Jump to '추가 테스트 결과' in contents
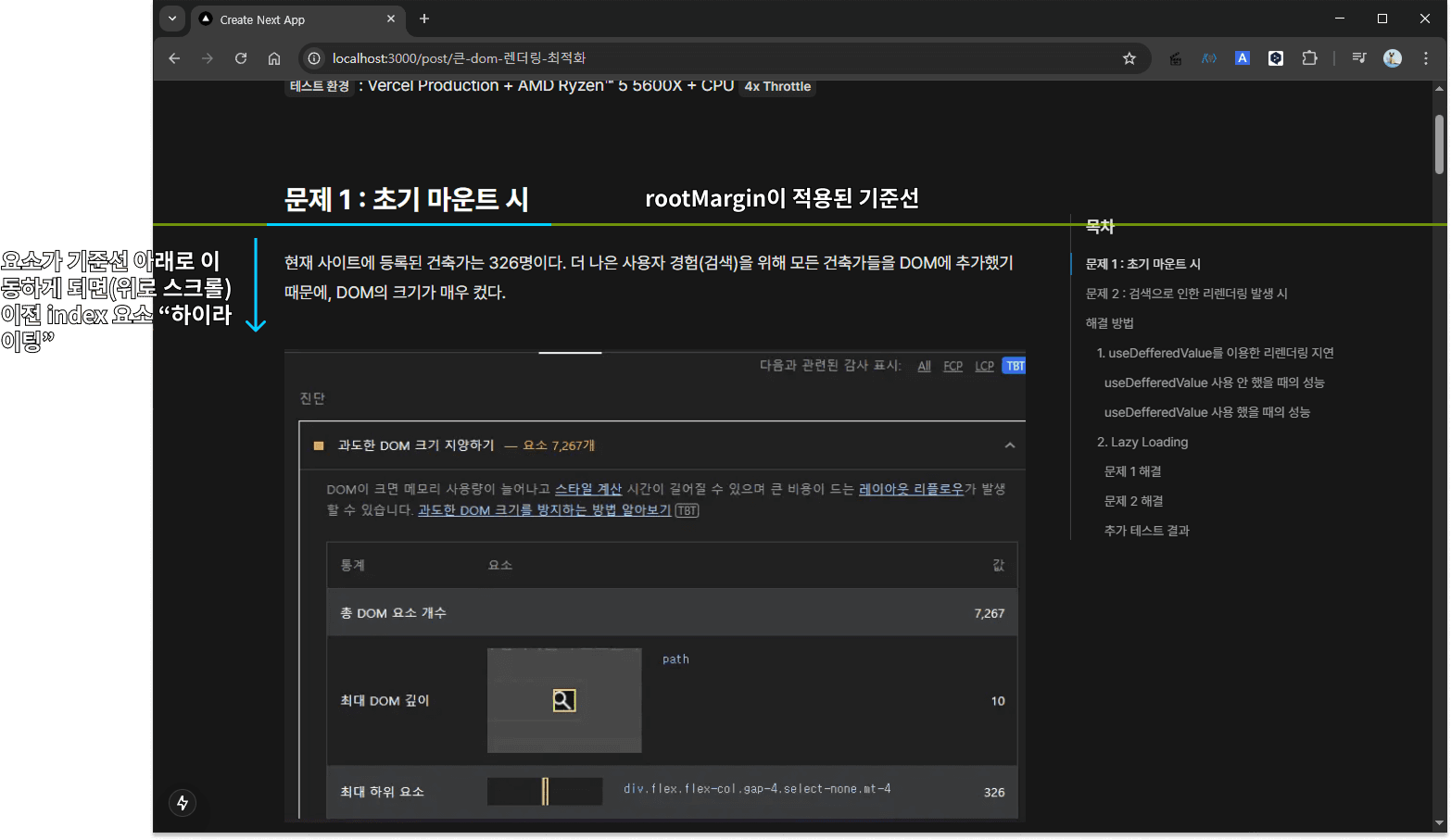The width and height of the screenshot is (1451, 840). tap(1146, 531)
